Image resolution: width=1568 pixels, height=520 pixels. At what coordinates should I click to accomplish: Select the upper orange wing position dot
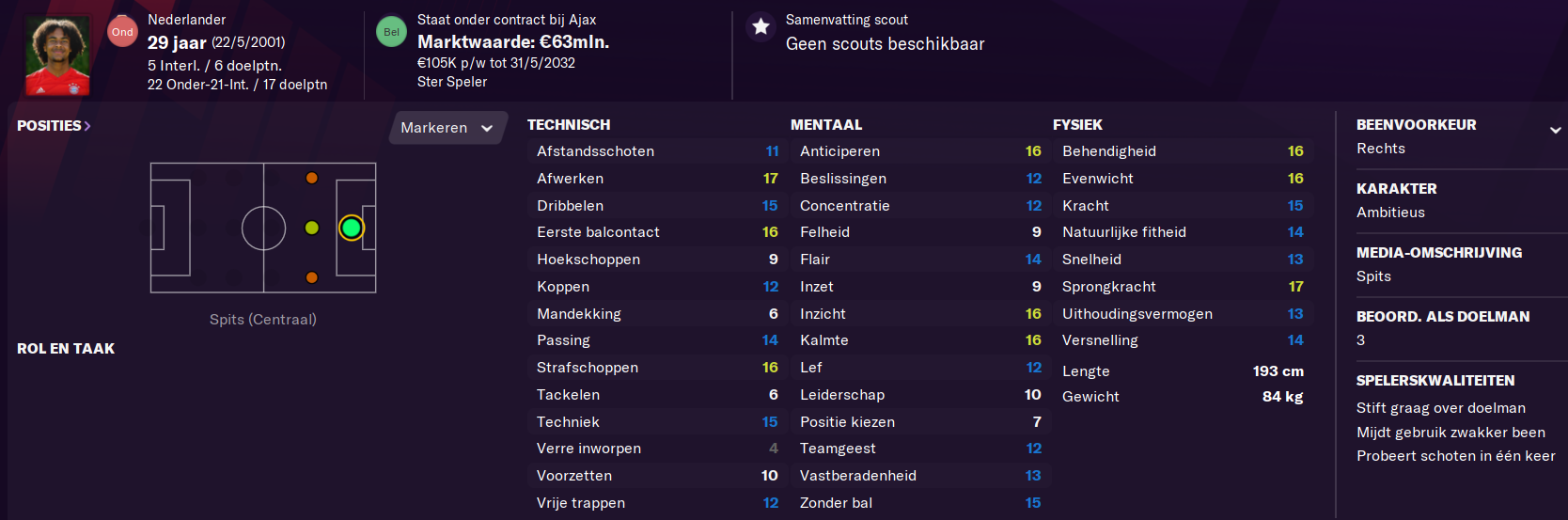(312, 178)
